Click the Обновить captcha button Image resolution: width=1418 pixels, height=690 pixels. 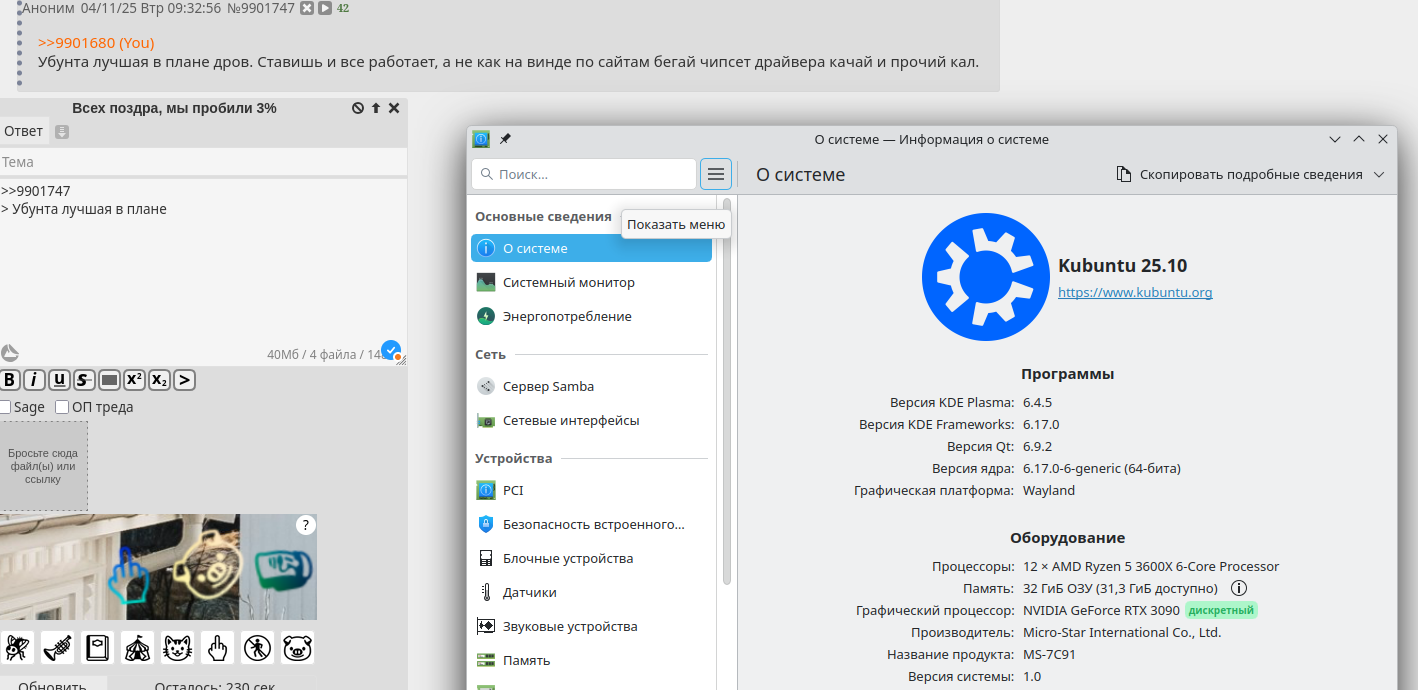(52, 685)
